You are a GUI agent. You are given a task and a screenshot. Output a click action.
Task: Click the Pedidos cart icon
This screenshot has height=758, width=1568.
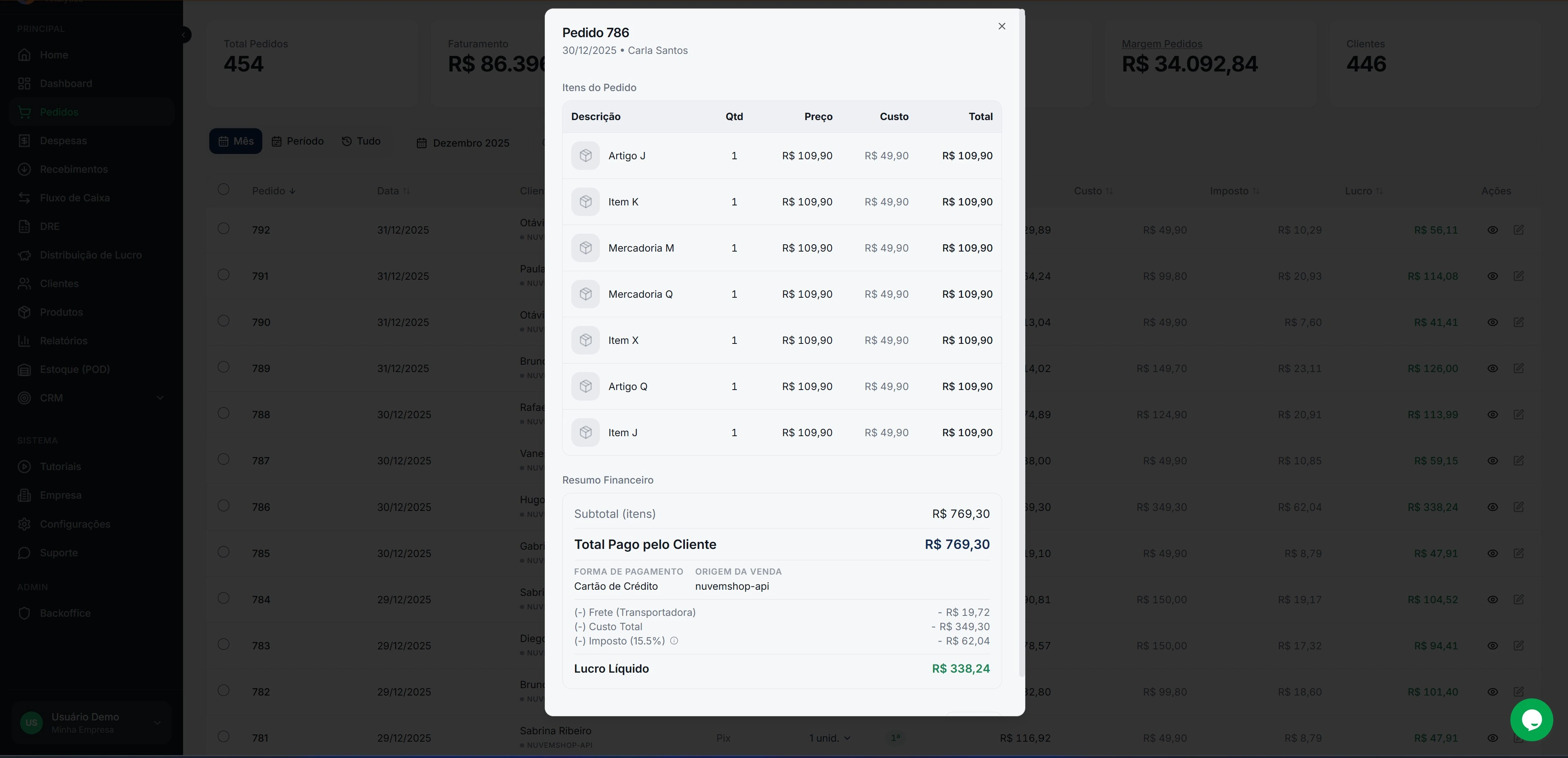pyautogui.click(x=25, y=112)
